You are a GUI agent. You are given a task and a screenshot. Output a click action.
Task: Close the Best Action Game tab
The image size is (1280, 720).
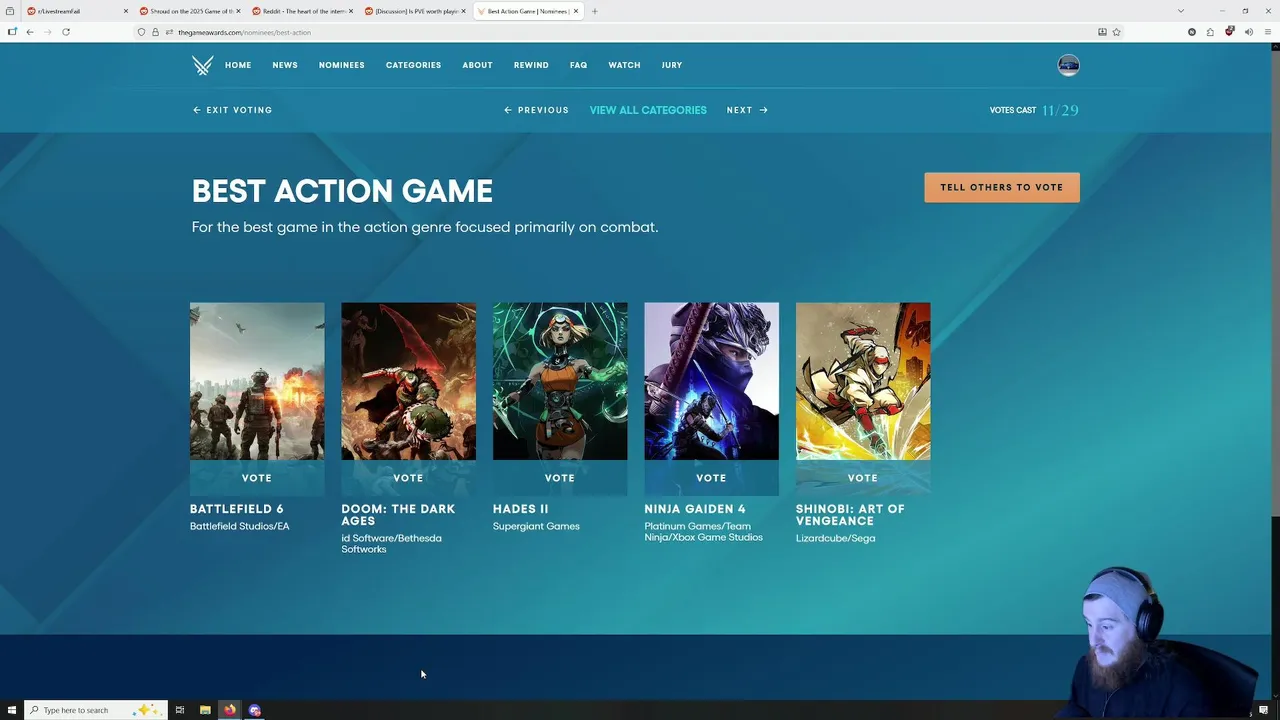coord(576,11)
